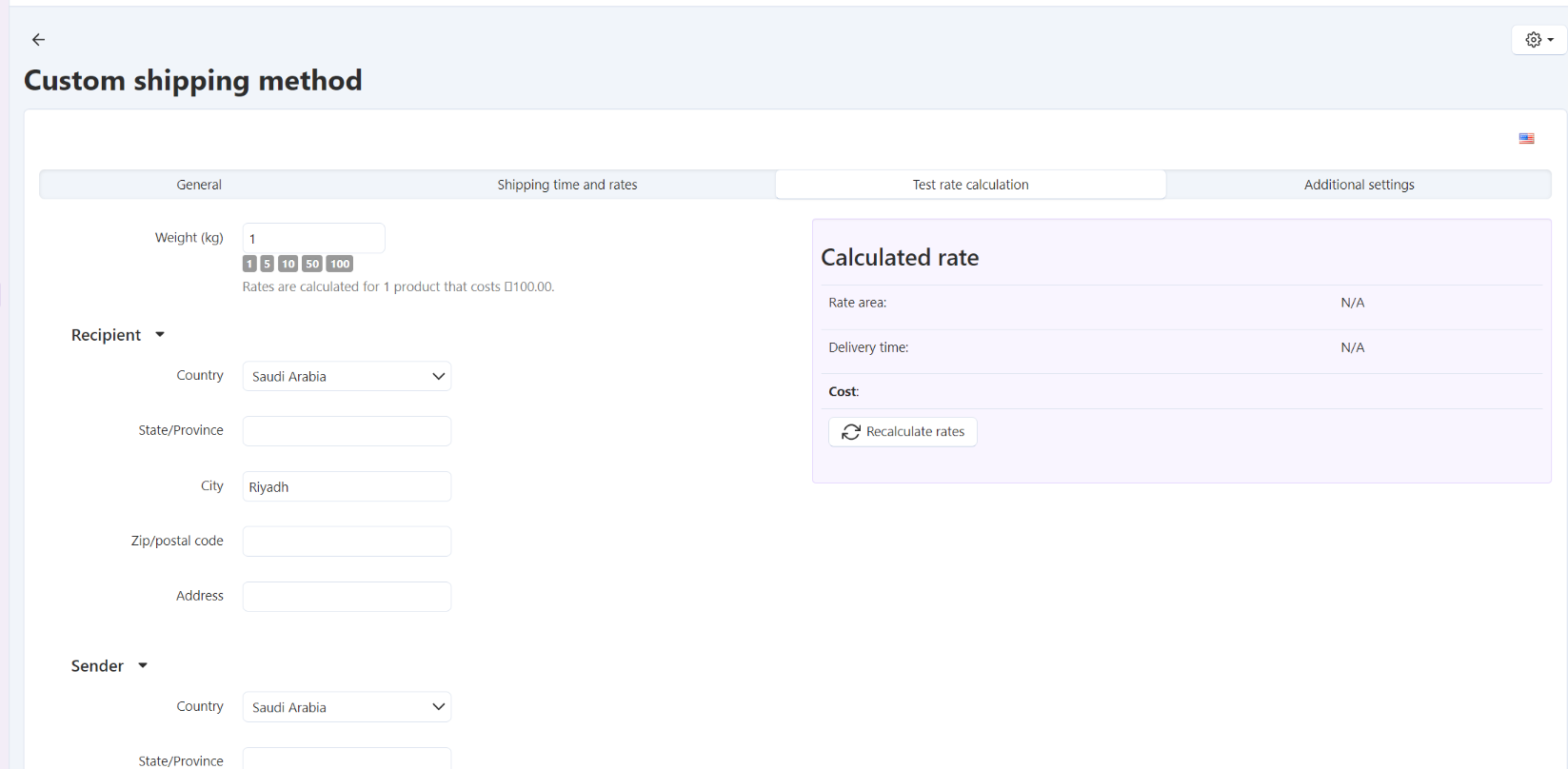
Task: Click the Rate area N/A value
Action: point(1352,303)
